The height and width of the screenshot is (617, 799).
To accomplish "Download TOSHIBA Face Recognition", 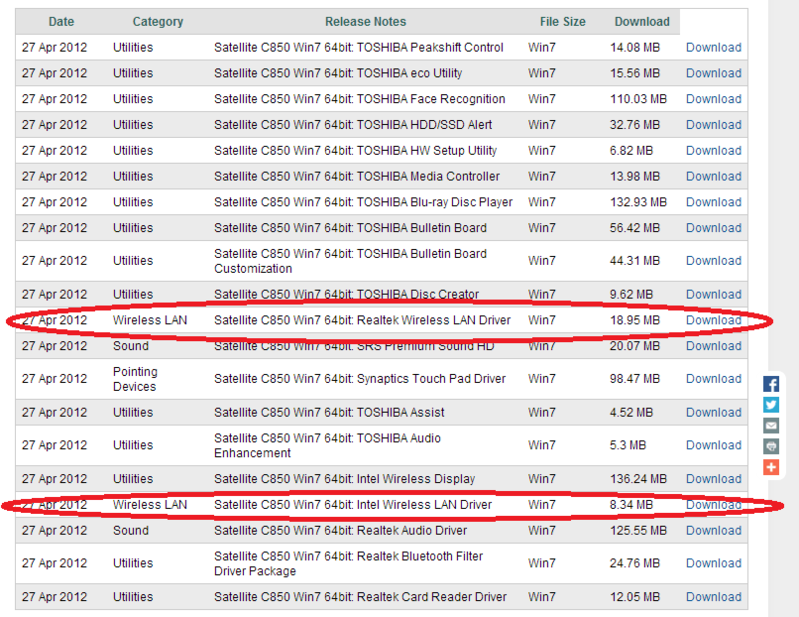I will pyautogui.click(x=713, y=99).
